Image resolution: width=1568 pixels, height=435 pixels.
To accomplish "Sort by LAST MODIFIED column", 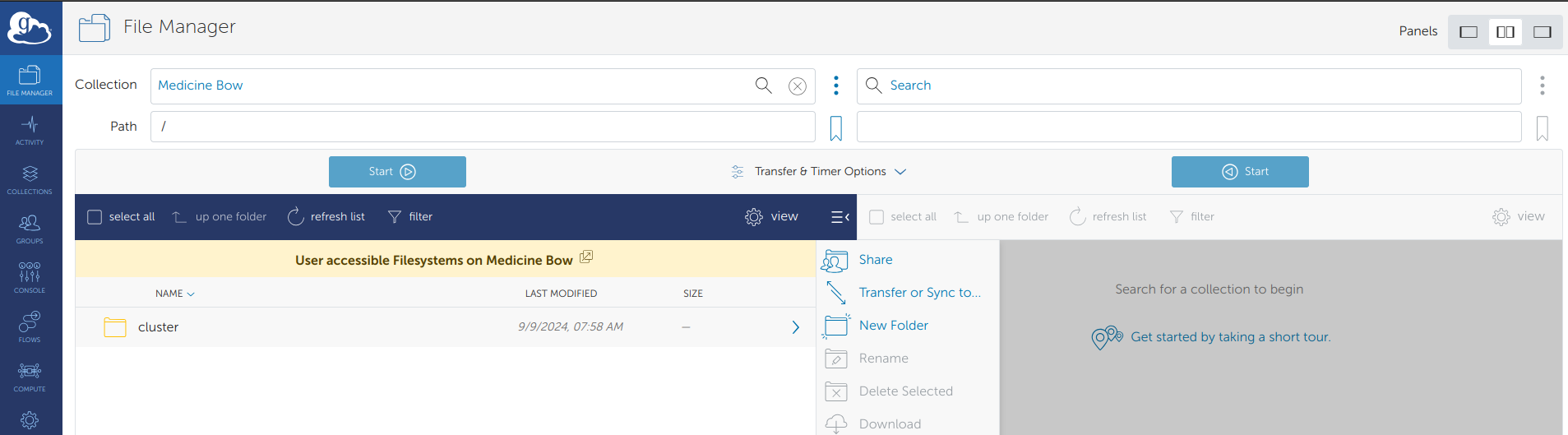I will point(561,294).
